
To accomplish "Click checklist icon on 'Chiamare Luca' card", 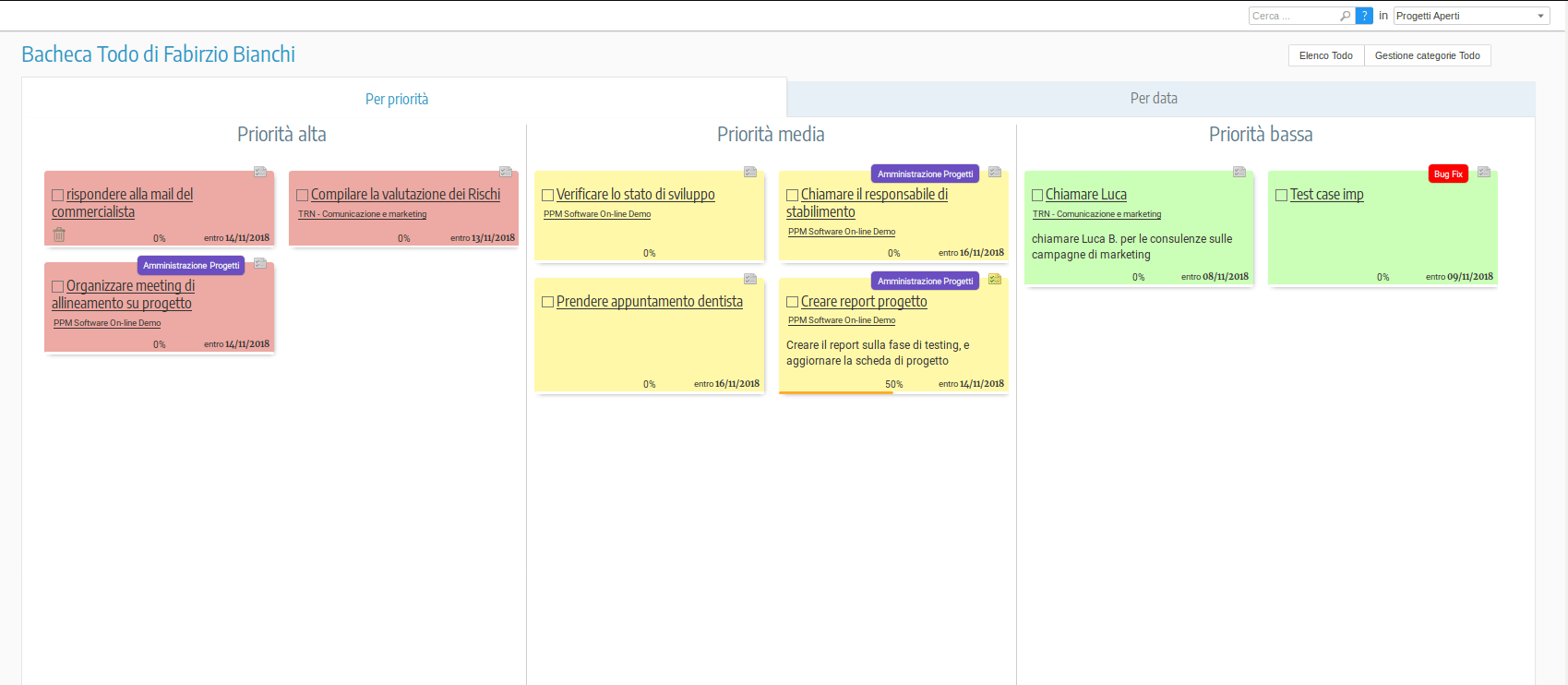I will click(1239, 172).
